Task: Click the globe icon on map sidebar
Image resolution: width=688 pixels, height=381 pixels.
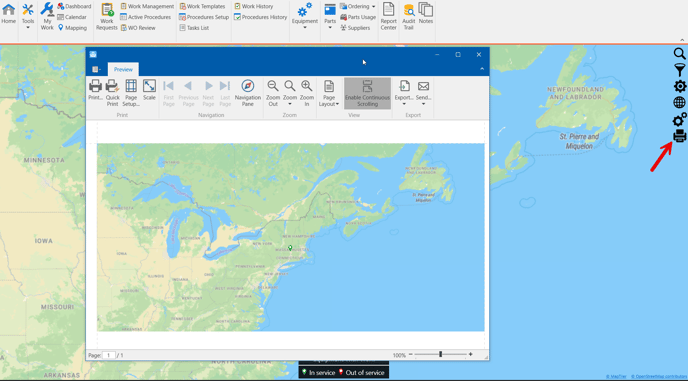Action: click(679, 103)
